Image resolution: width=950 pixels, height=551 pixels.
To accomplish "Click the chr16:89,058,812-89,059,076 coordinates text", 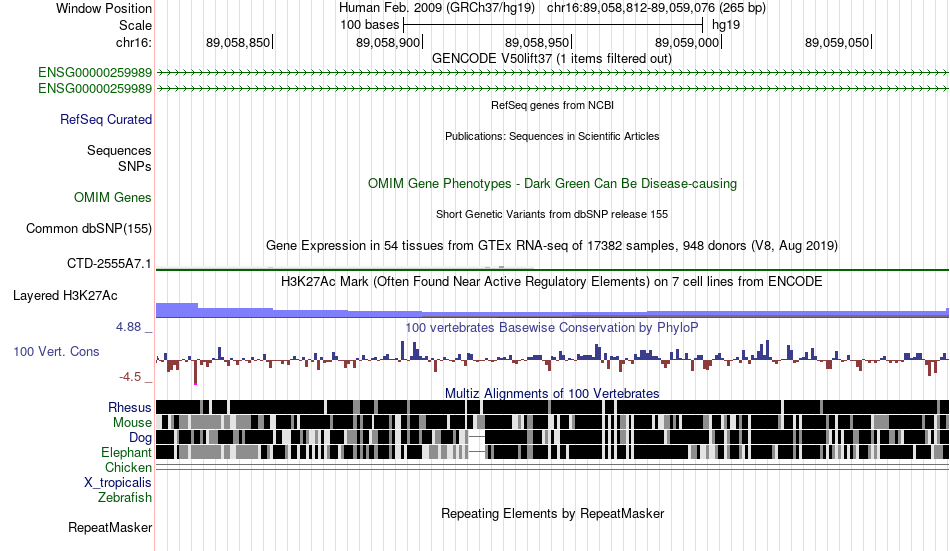I will (x=656, y=8).
